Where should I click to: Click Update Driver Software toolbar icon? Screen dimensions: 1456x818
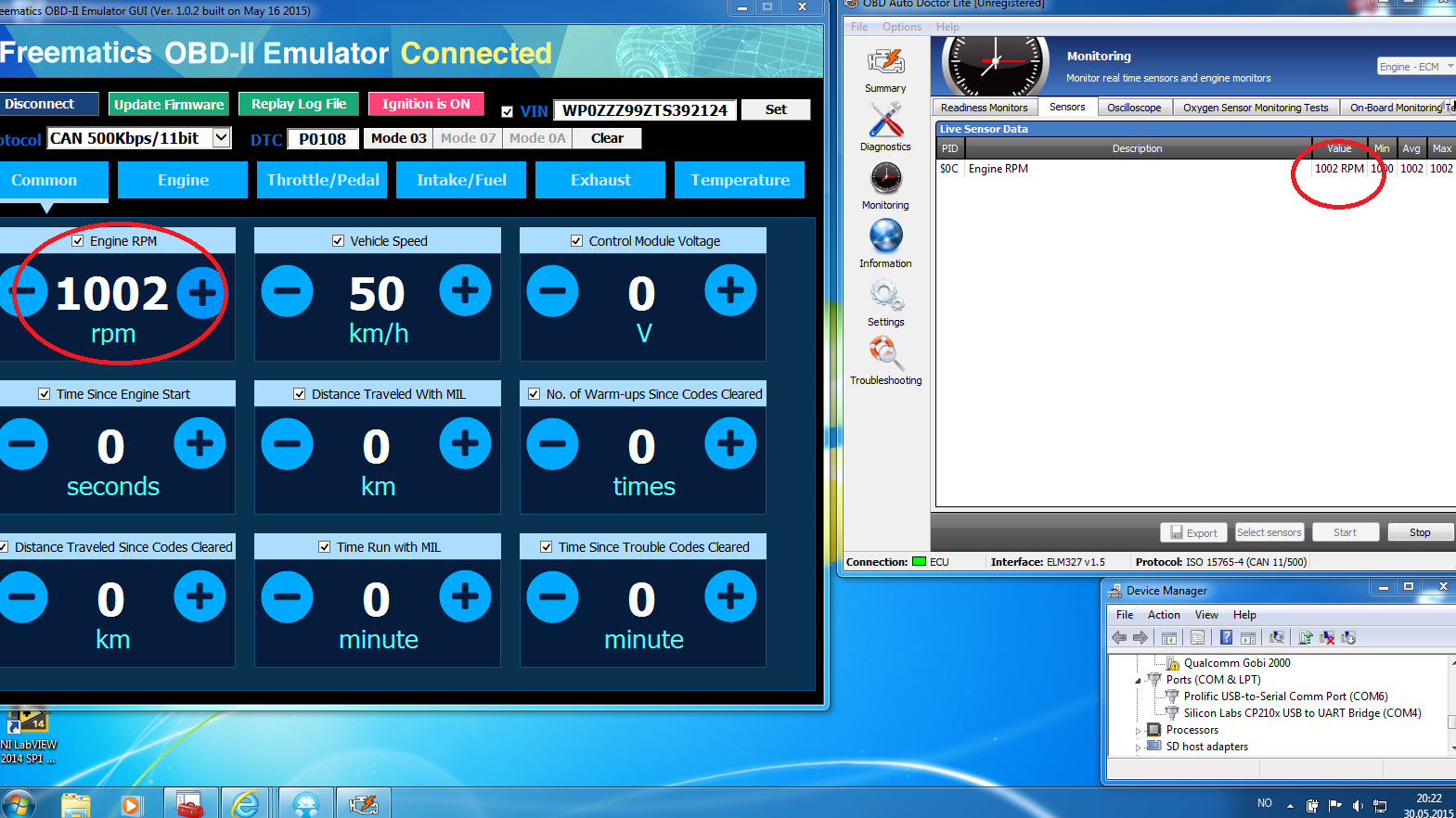[1306, 637]
